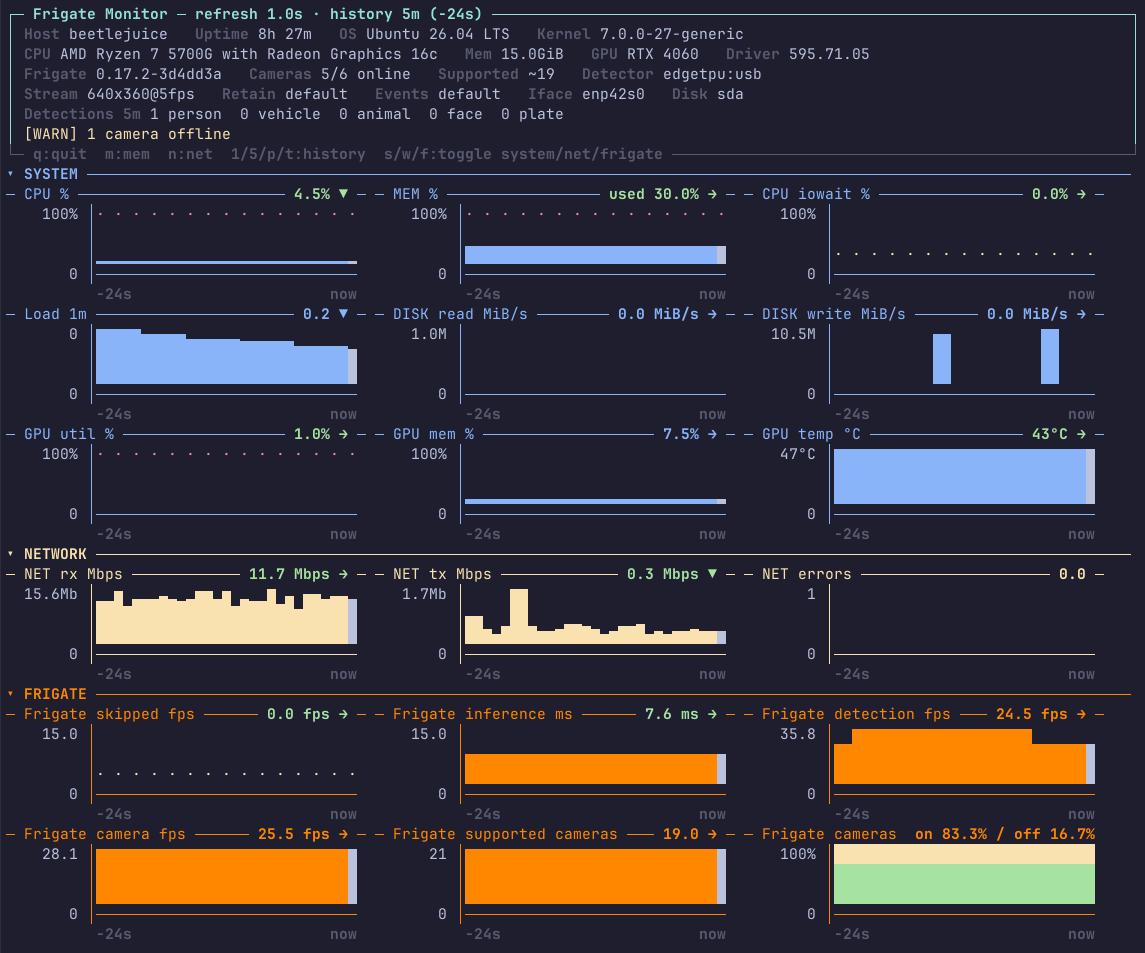Screen dimensions: 1145x953
Task: Collapse the SYSTEM section triangle
Action: (10, 174)
